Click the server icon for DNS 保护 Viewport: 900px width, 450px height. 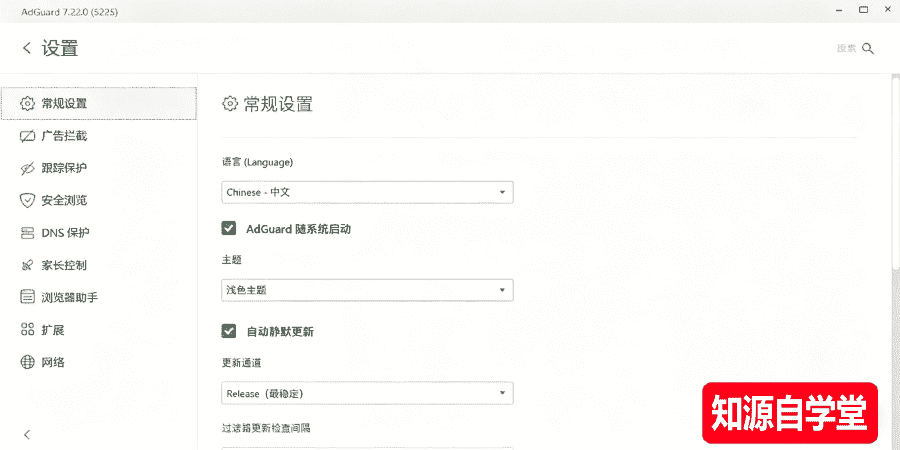click(x=28, y=233)
